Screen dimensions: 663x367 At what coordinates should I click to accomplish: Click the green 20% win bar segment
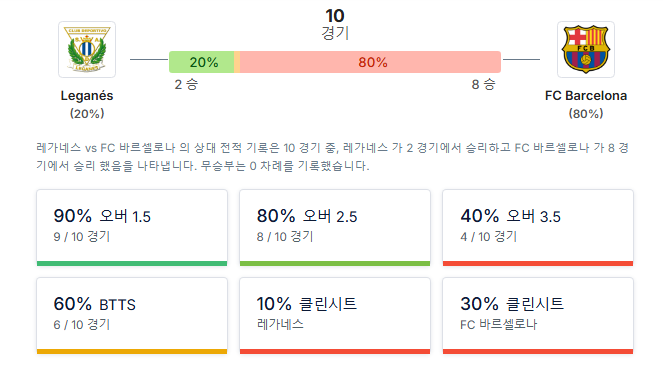coord(201,62)
